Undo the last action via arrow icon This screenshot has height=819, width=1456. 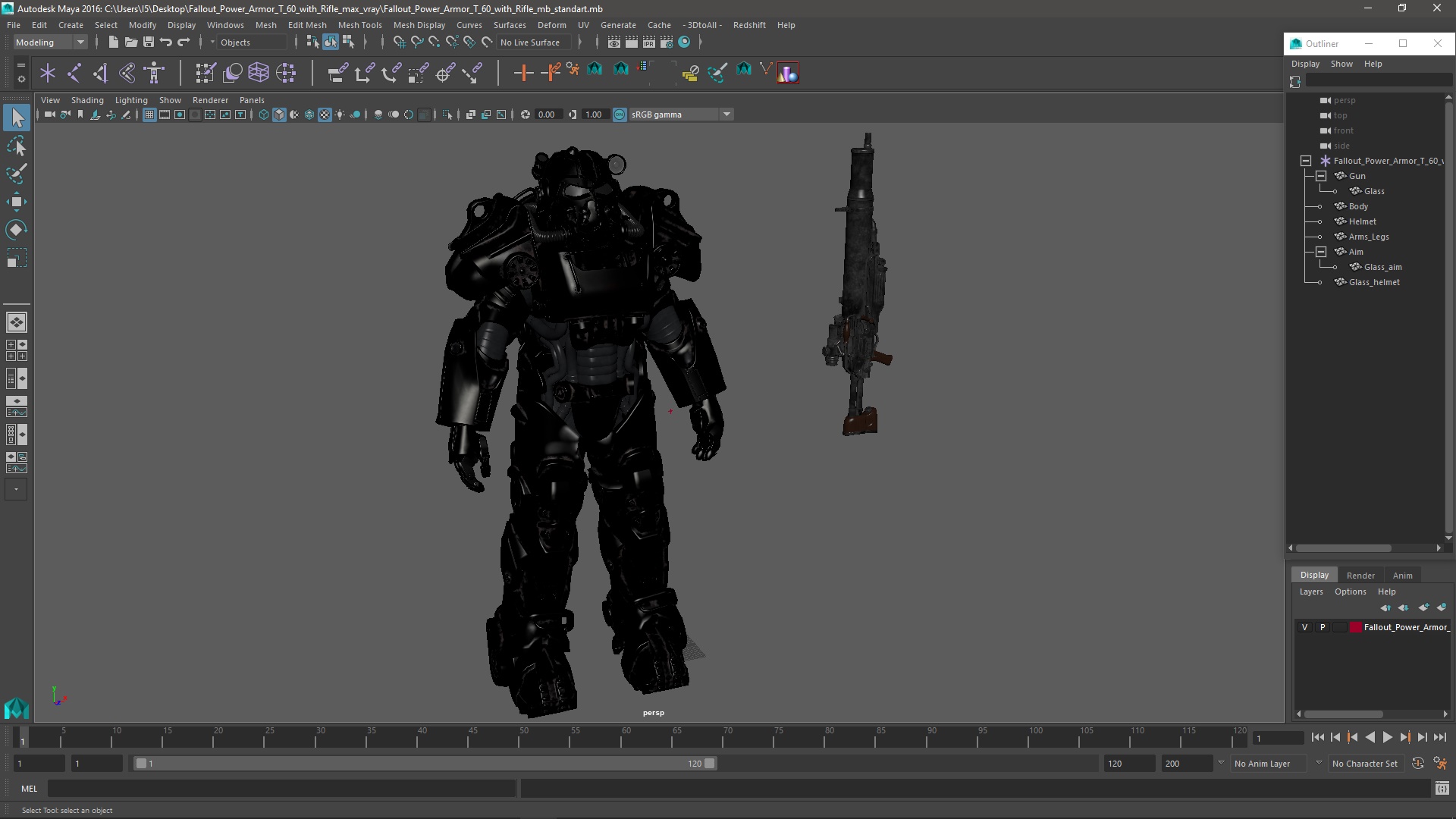click(166, 42)
